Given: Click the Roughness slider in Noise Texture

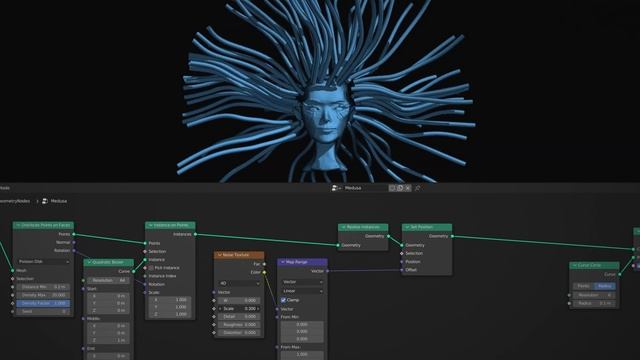Looking at the screenshot, I should tap(239, 324).
